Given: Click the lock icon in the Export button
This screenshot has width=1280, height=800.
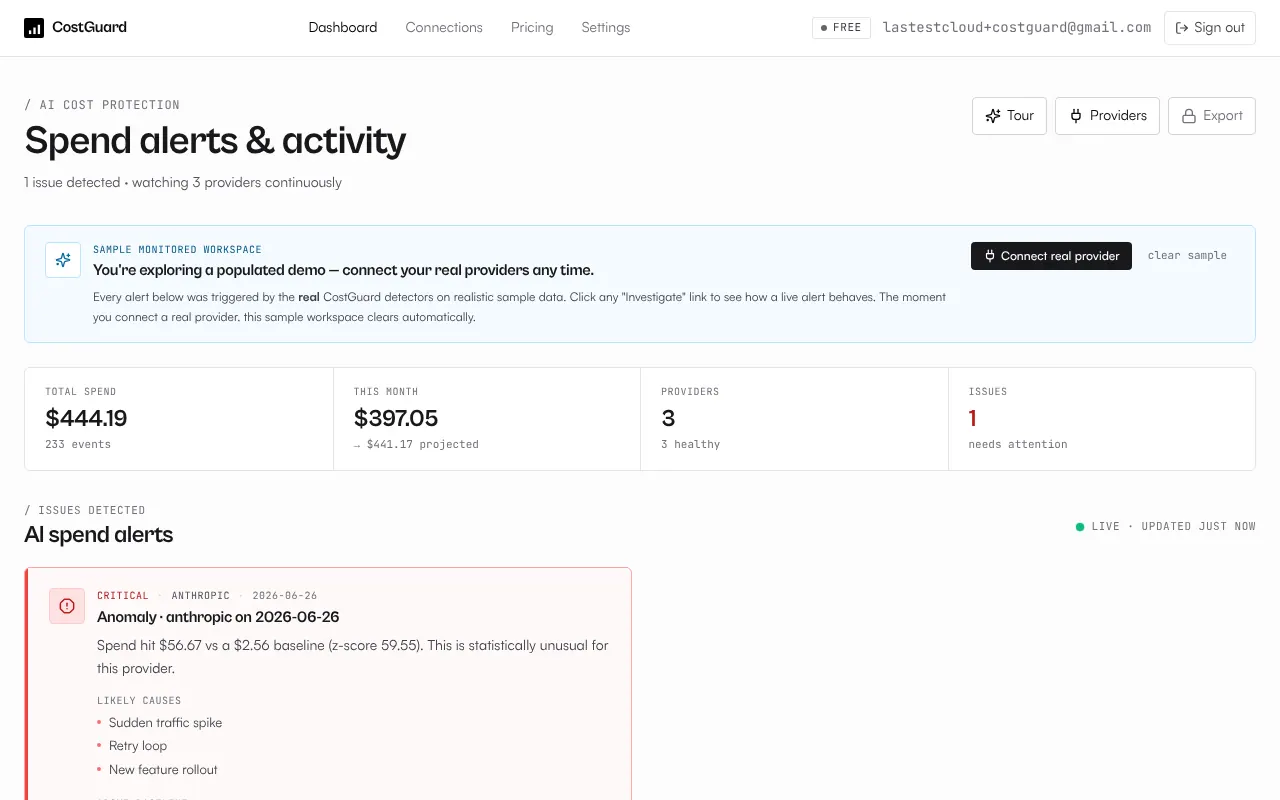Looking at the screenshot, I should point(1189,116).
